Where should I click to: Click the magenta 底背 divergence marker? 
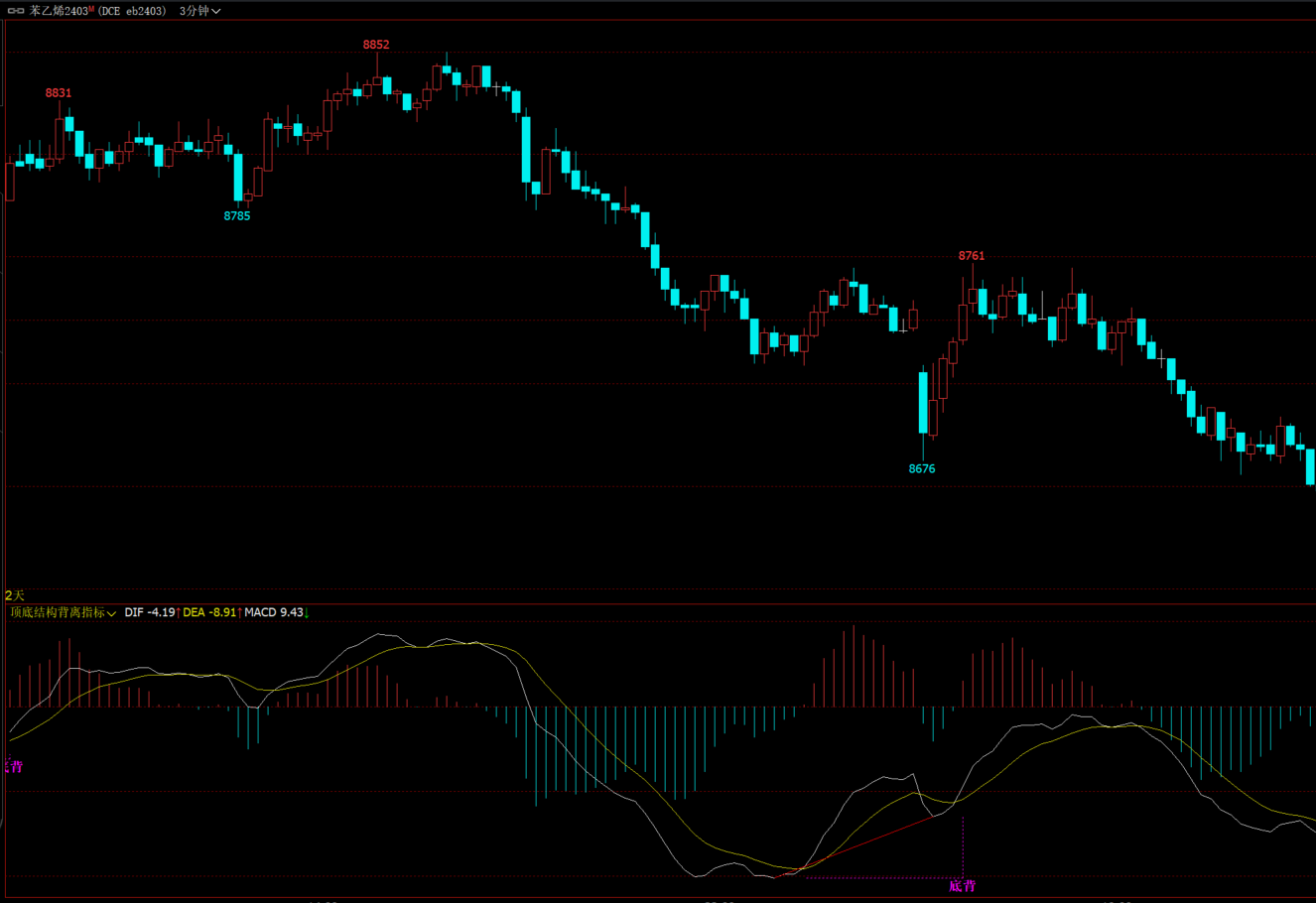963,886
